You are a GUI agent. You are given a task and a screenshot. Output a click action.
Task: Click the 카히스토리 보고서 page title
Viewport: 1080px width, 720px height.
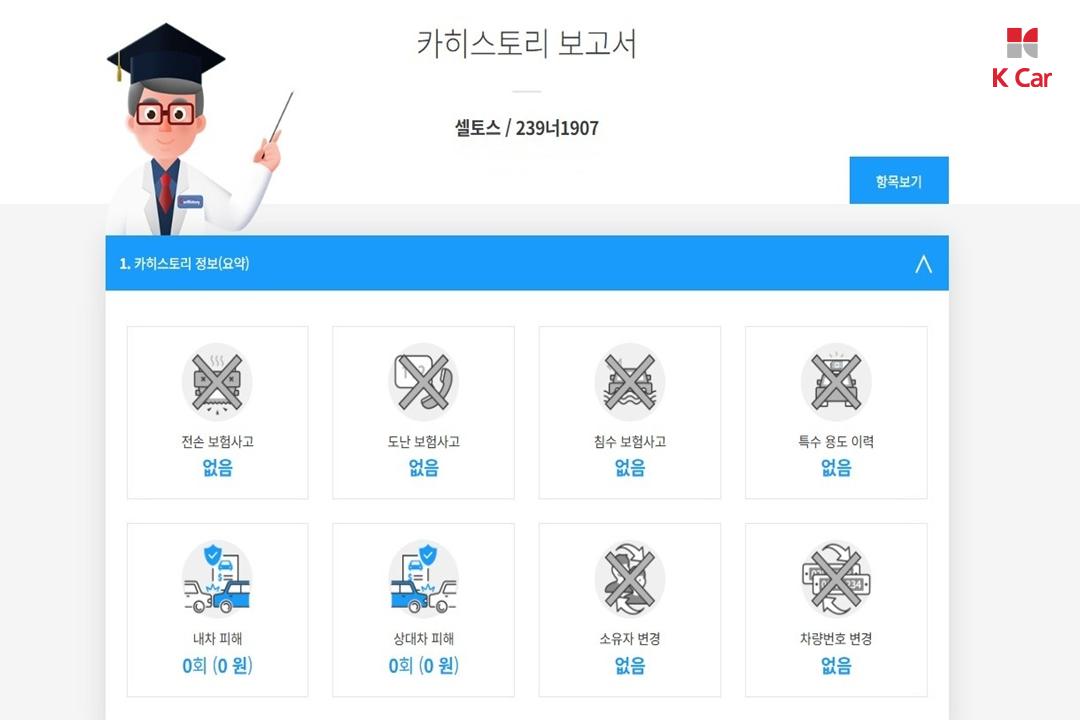(x=526, y=43)
